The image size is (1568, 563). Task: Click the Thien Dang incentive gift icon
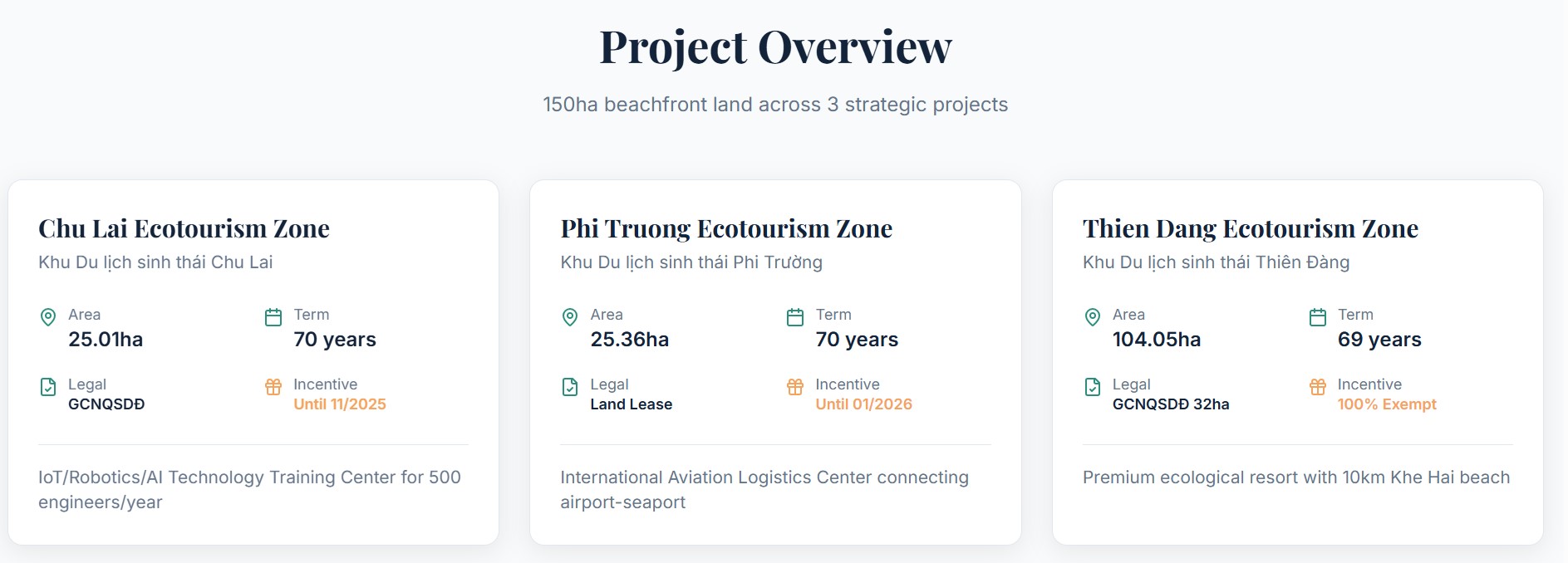[x=1318, y=387]
